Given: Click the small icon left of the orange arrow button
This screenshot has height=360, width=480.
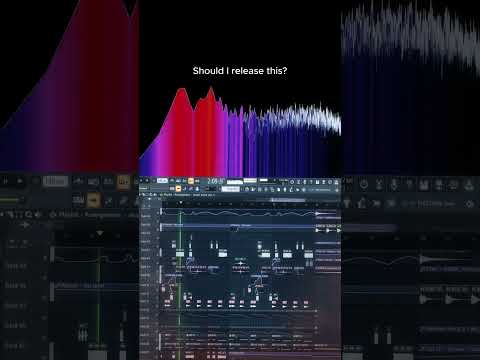Looking at the screenshot, I should [171, 189].
